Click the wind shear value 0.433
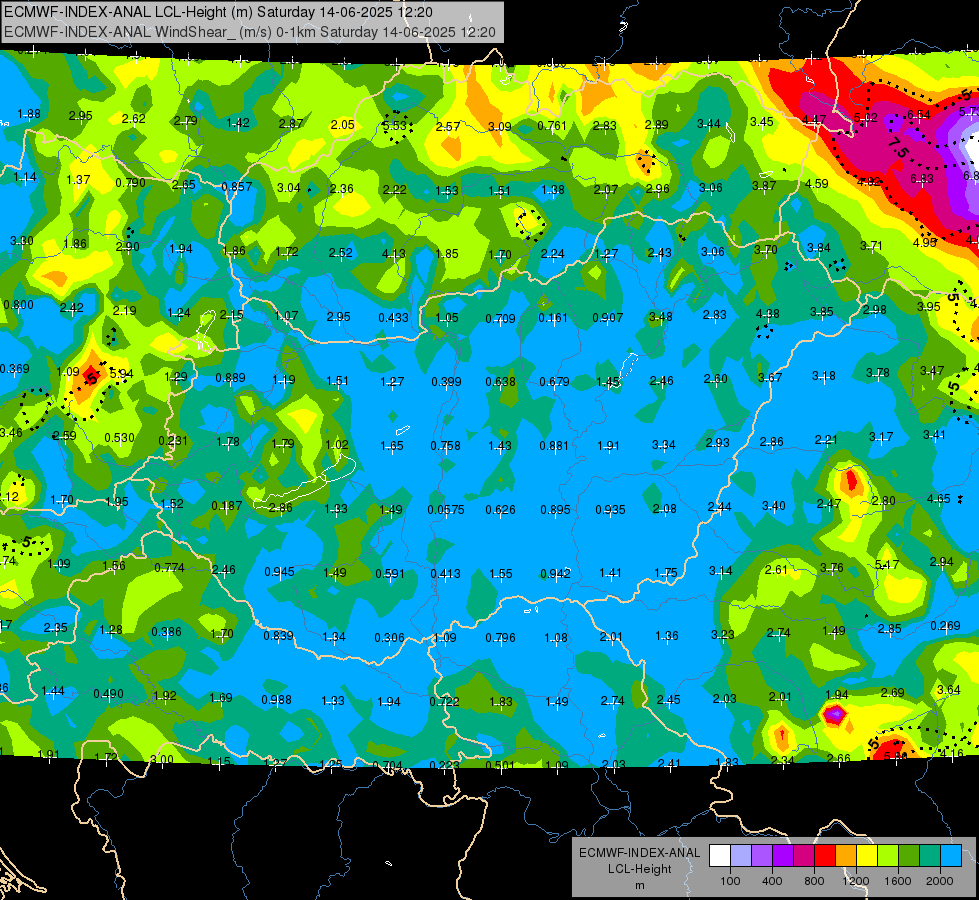This screenshot has height=900, width=979. [393, 318]
